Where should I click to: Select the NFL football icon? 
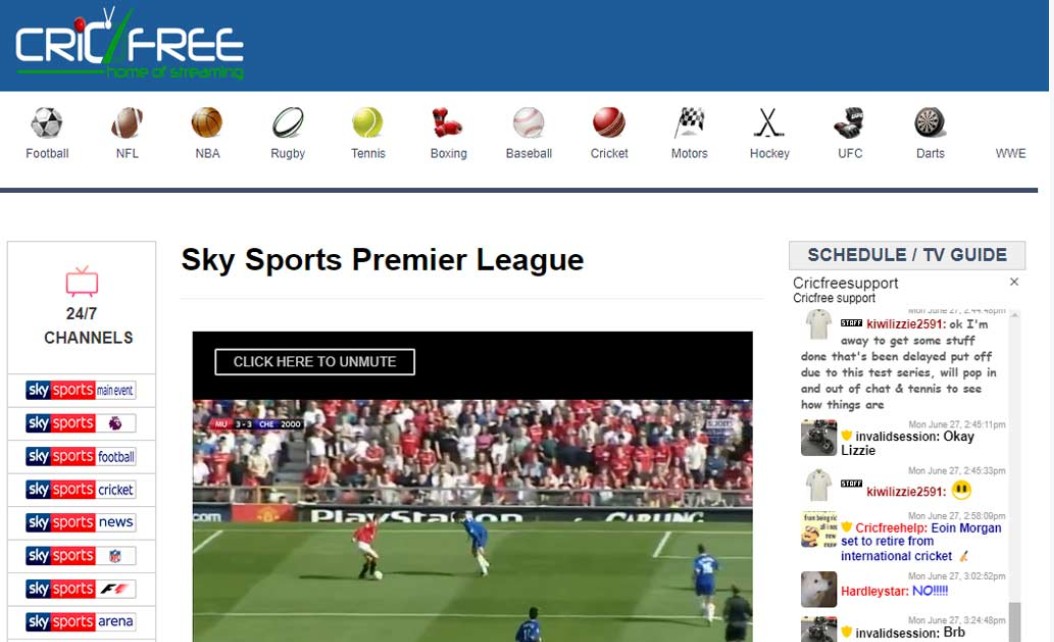127,123
